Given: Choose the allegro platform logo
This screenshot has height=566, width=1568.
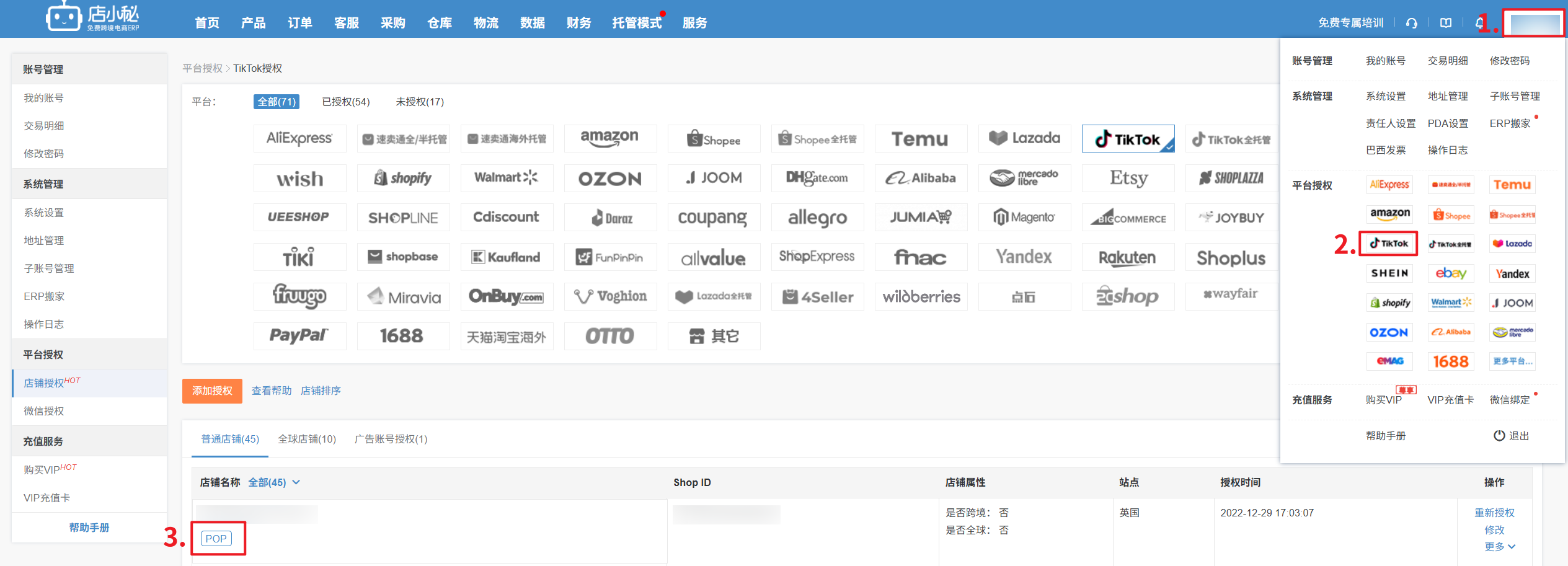Looking at the screenshot, I should [817, 218].
